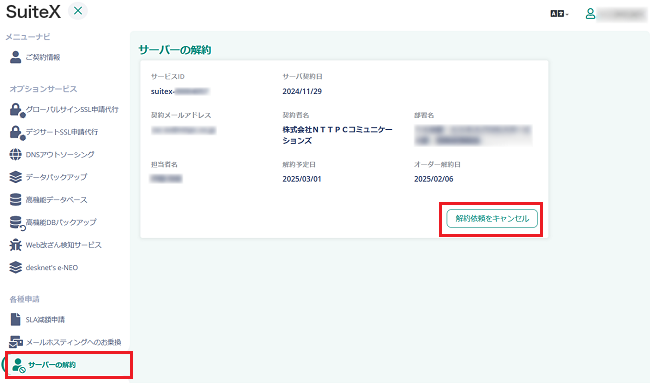650x384 pixels.
Task: Open the language switcher dropdown
Action: pos(559,14)
